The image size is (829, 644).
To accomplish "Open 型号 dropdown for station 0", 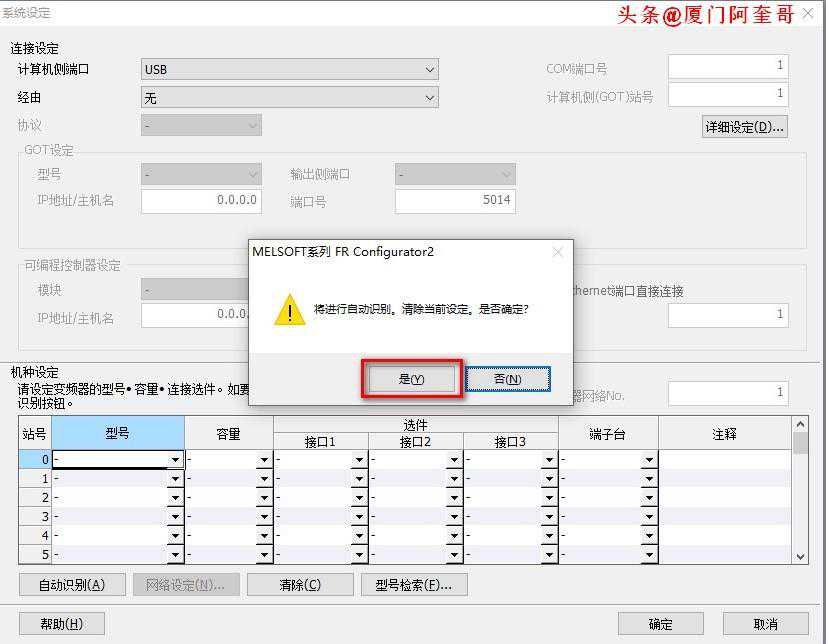I will point(175,460).
